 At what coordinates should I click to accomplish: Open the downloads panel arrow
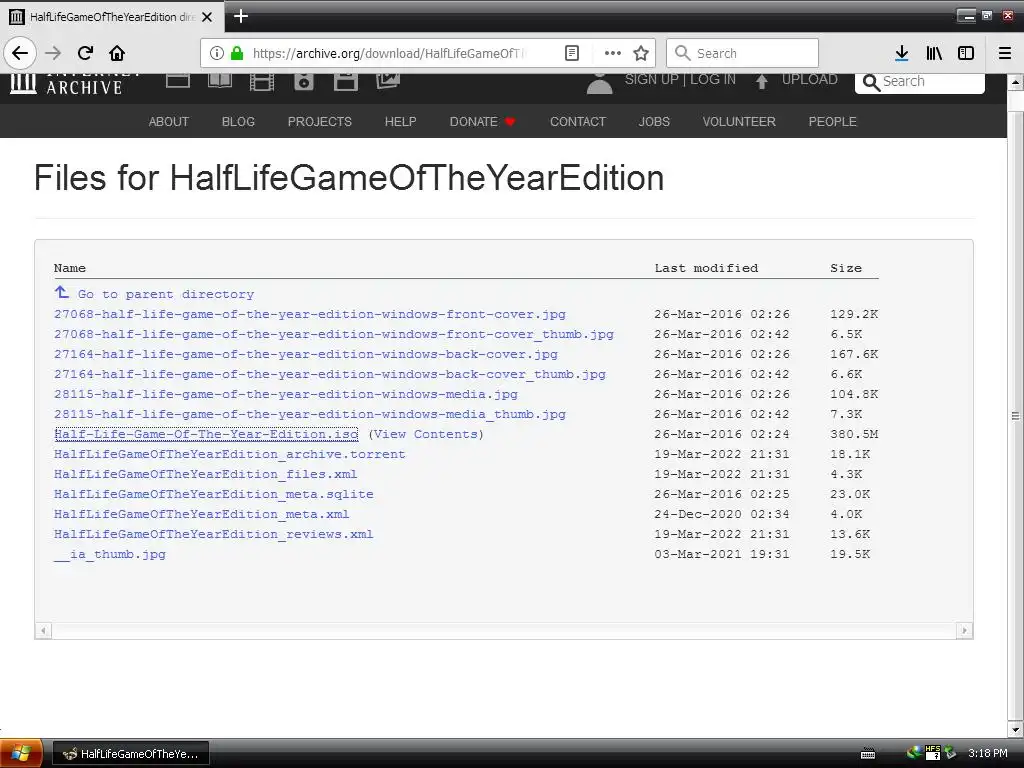click(901, 53)
